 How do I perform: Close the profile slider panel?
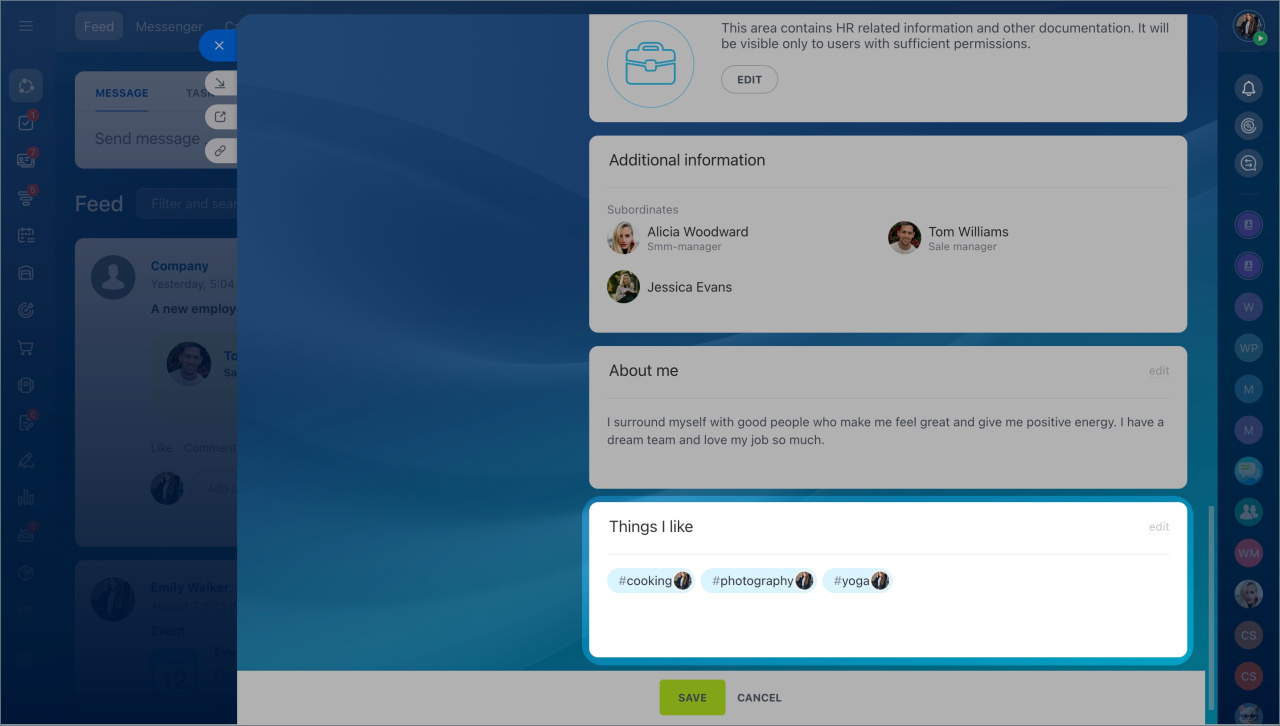tap(219, 45)
